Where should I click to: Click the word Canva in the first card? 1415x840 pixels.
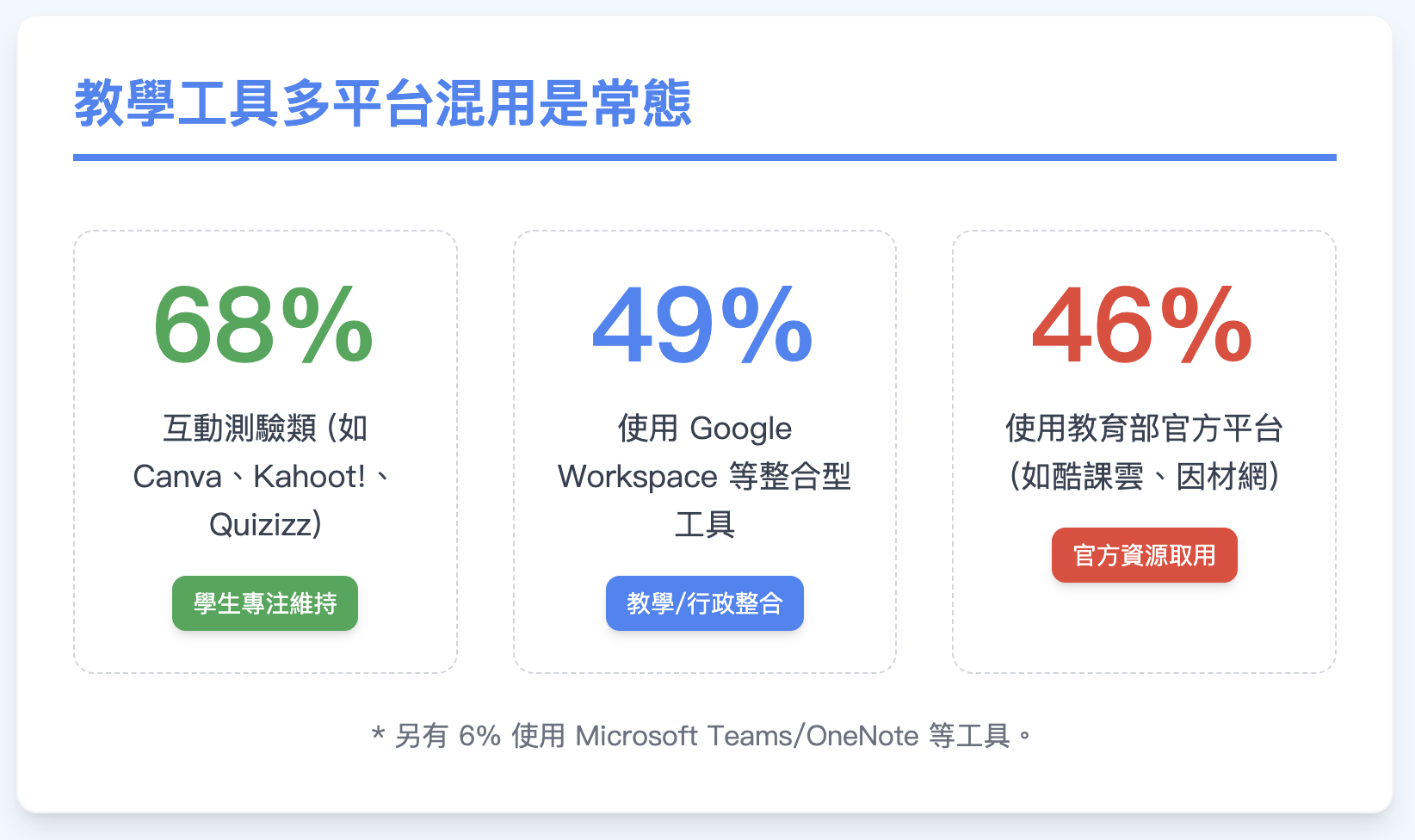tap(177, 477)
